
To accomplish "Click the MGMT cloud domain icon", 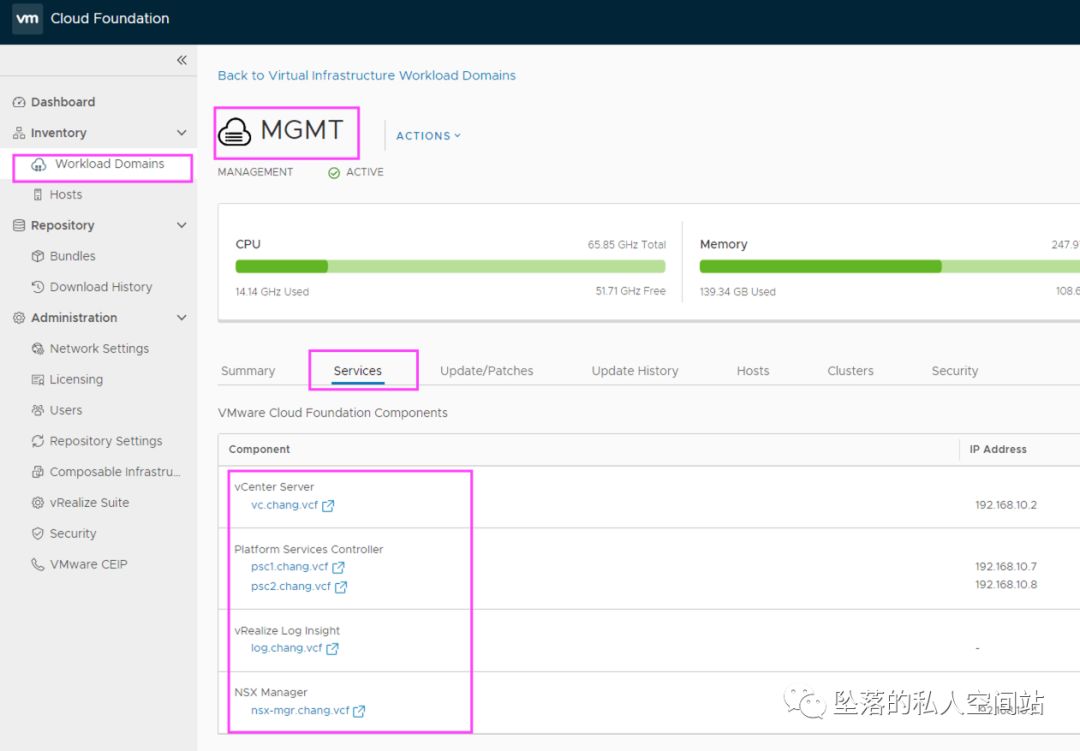I will point(235,131).
